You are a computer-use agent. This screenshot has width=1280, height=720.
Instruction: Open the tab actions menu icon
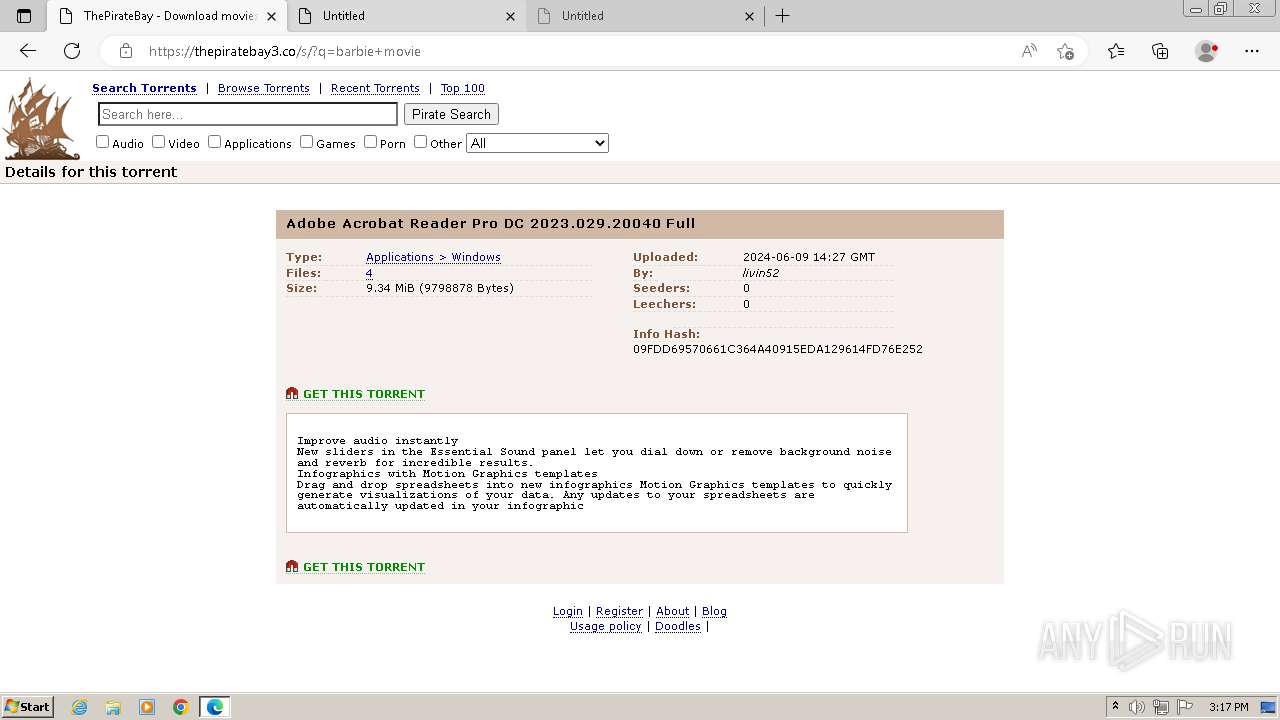24,16
